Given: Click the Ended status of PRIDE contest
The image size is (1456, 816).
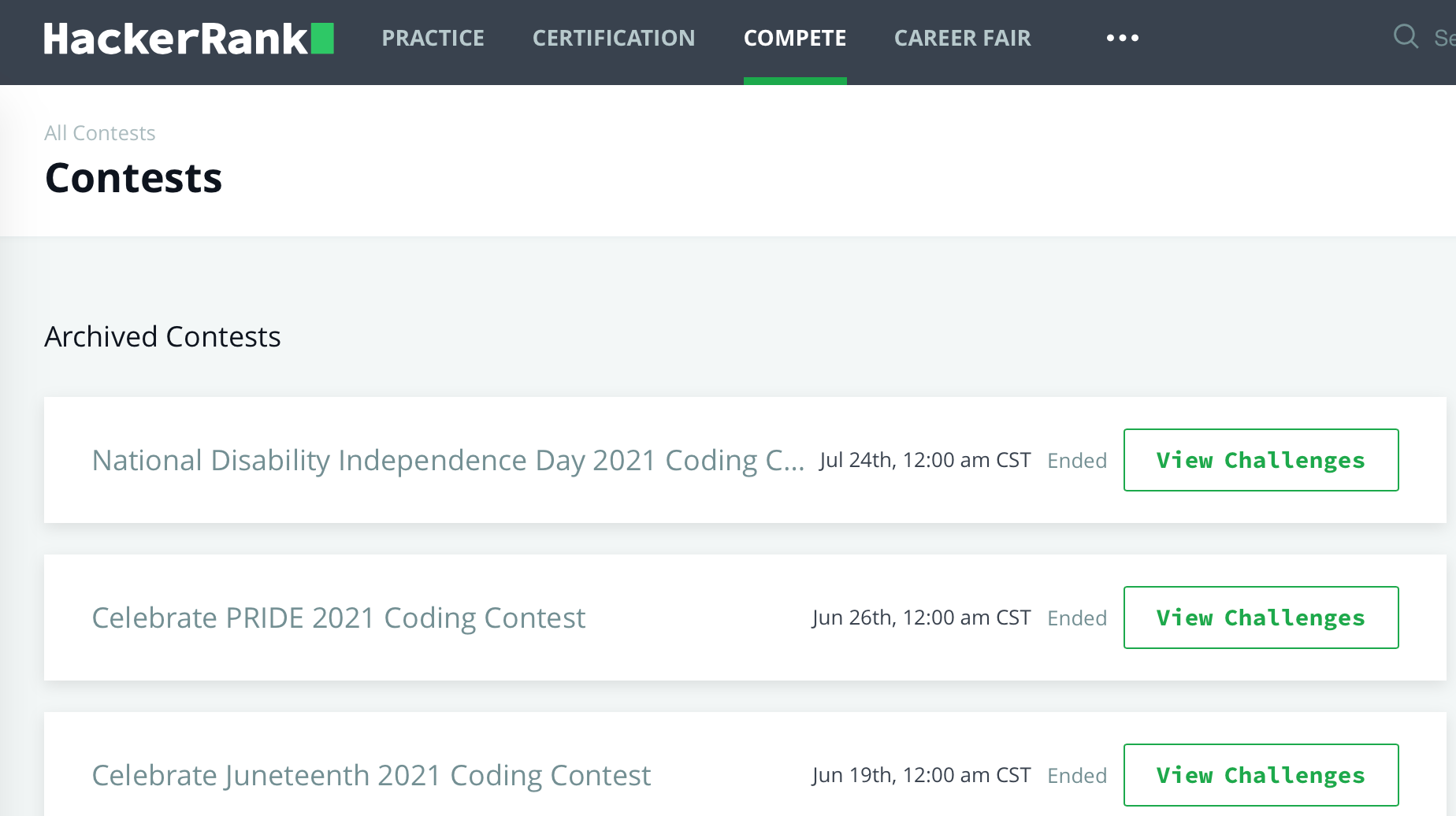Looking at the screenshot, I should 1077,618.
